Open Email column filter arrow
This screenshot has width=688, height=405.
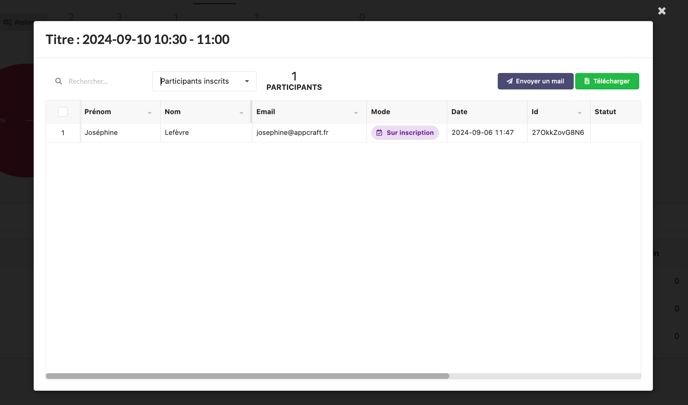point(356,113)
